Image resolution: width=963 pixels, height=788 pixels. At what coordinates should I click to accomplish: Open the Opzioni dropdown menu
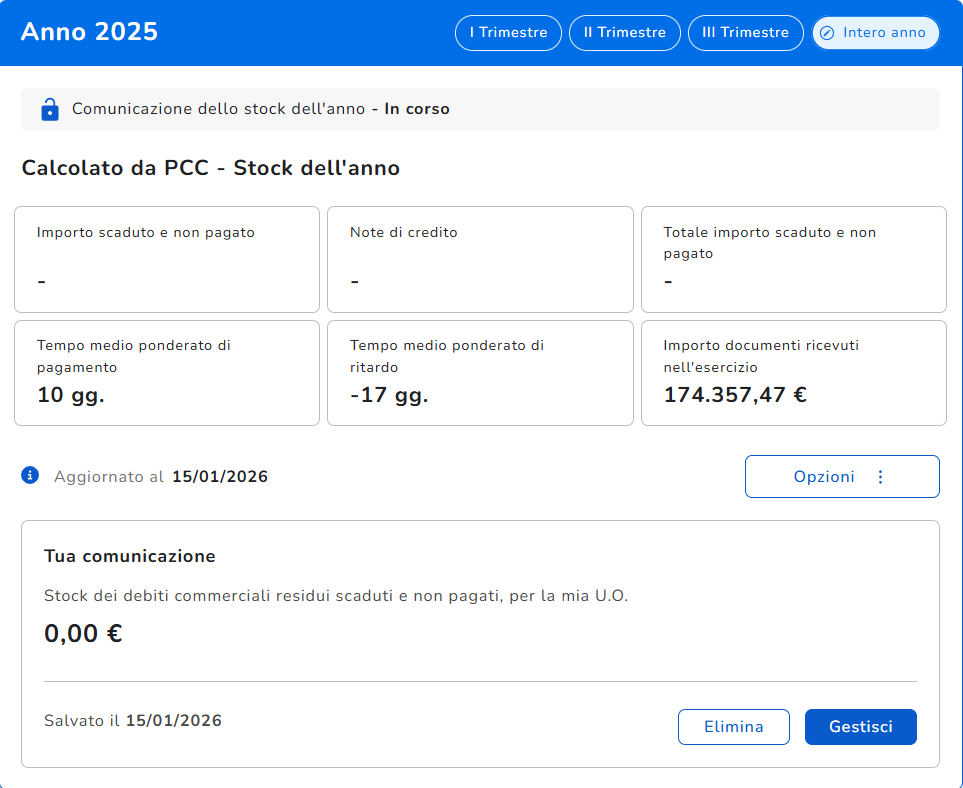(x=841, y=477)
